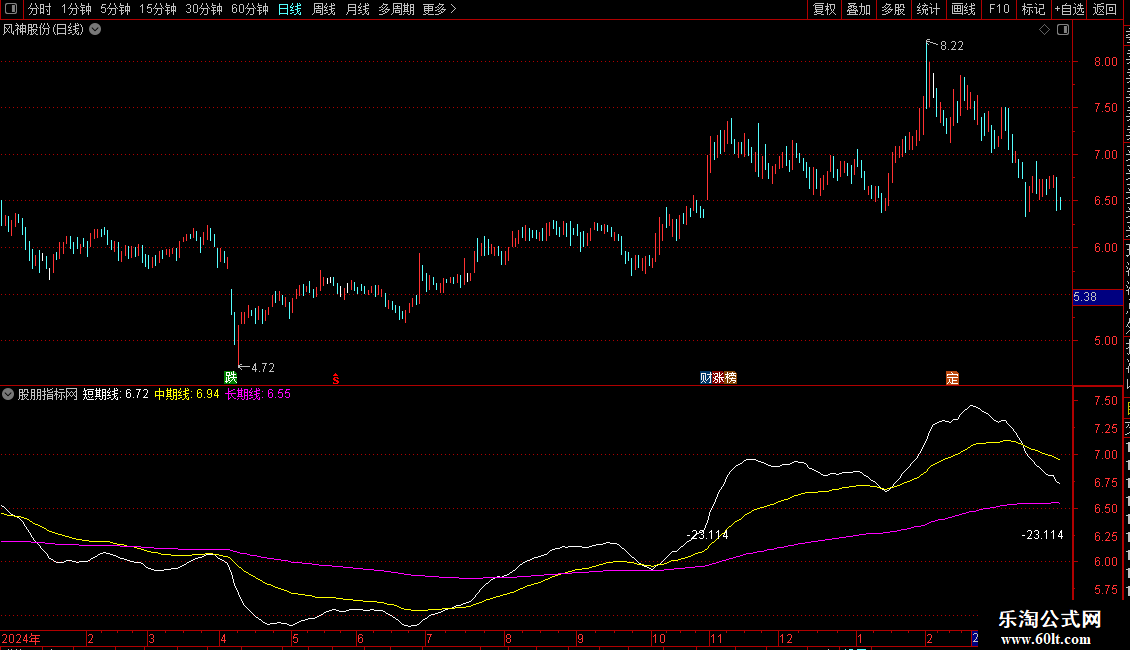The image size is (1130, 650).
Task: Select the 60分钟 timeframe tab
Action: [249, 9]
